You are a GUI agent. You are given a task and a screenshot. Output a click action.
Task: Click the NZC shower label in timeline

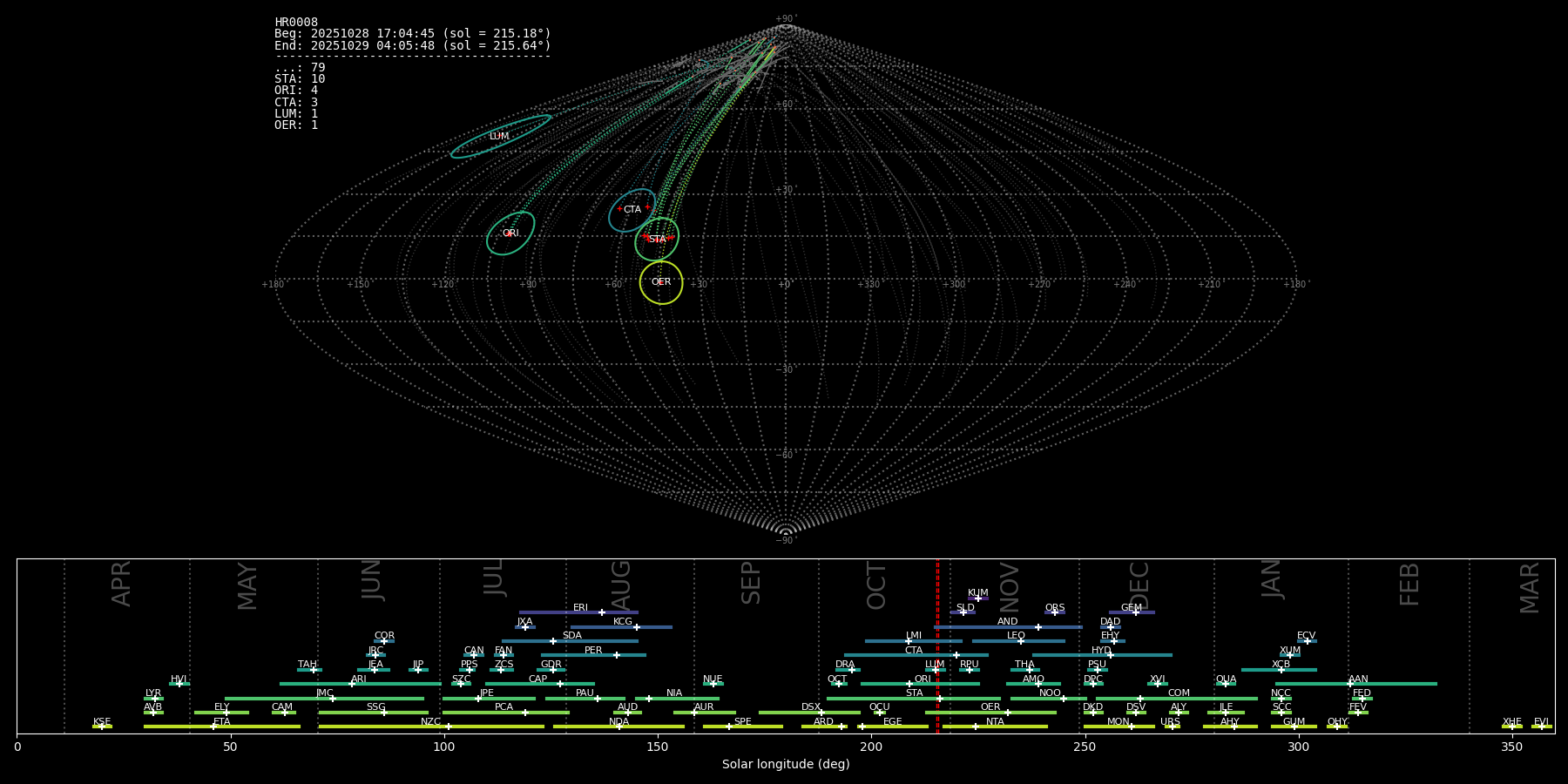[x=430, y=722]
